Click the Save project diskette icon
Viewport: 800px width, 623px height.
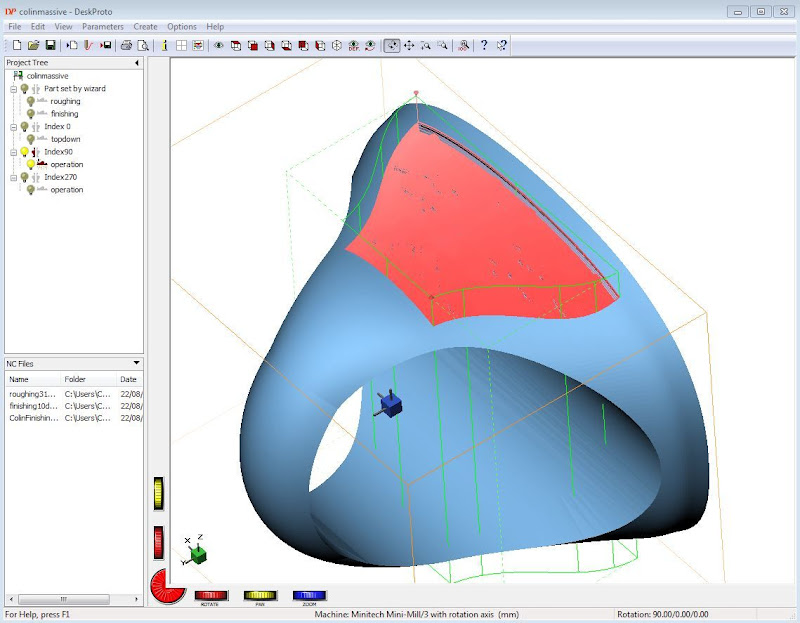click(x=50, y=45)
